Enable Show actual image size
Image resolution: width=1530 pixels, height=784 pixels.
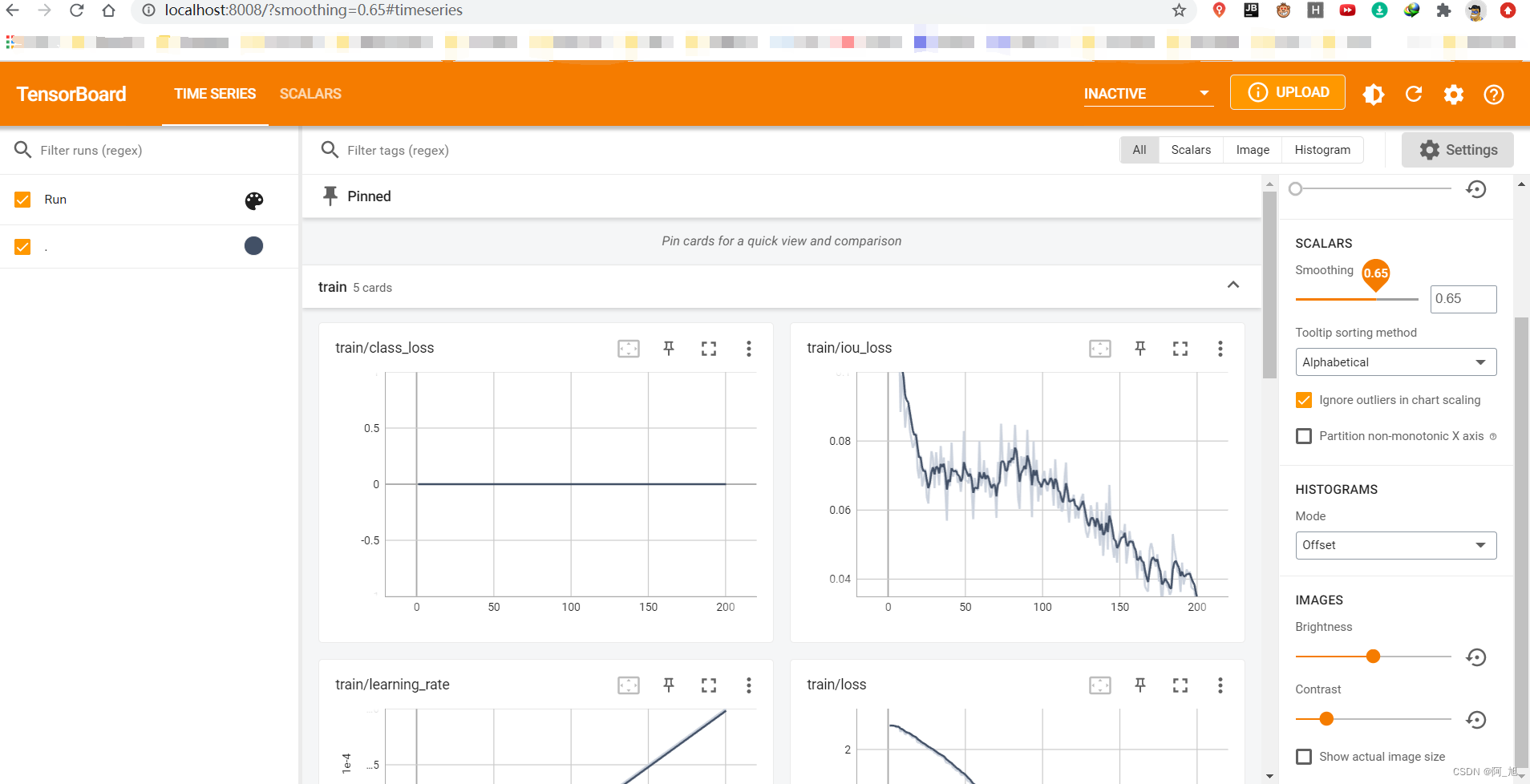(x=1304, y=757)
